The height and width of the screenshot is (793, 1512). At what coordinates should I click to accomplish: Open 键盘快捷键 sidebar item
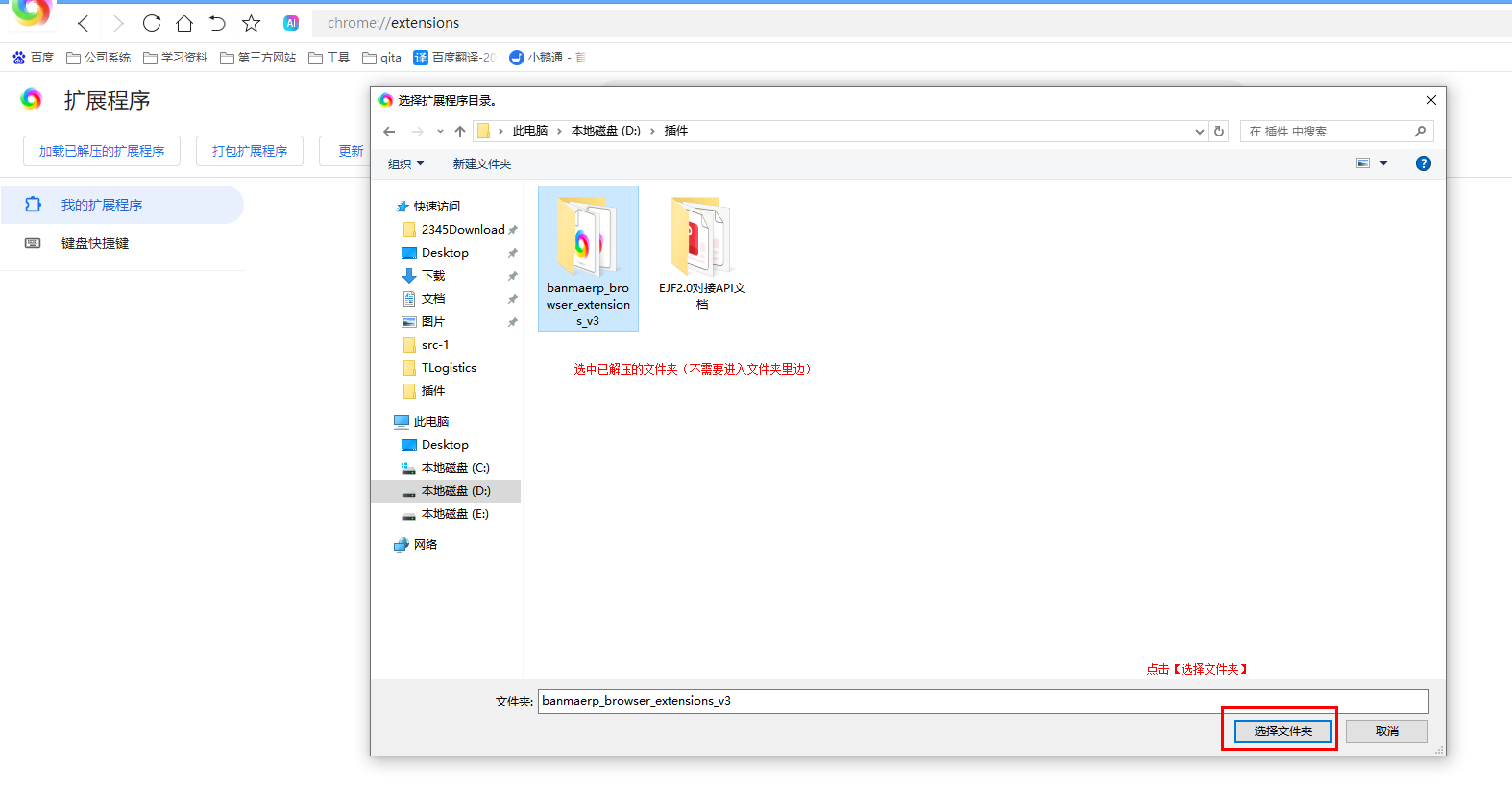coord(95,243)
